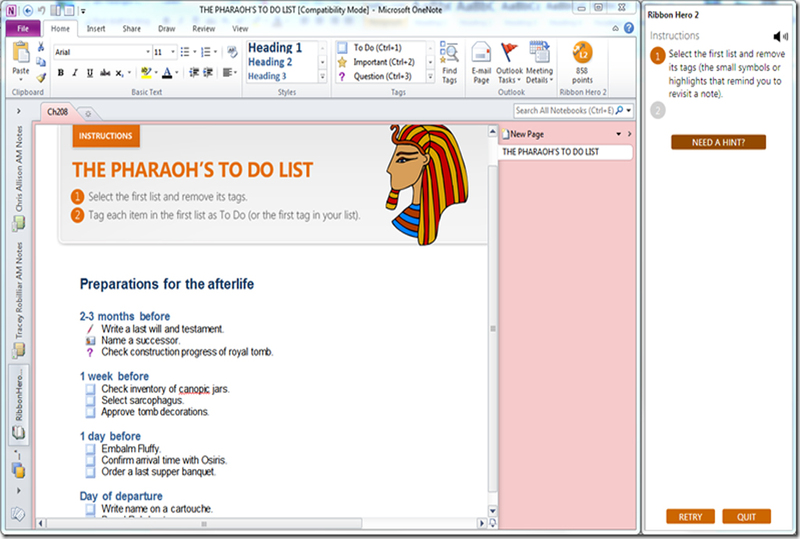
Task: Open the File tab
Action: [23, 29]
